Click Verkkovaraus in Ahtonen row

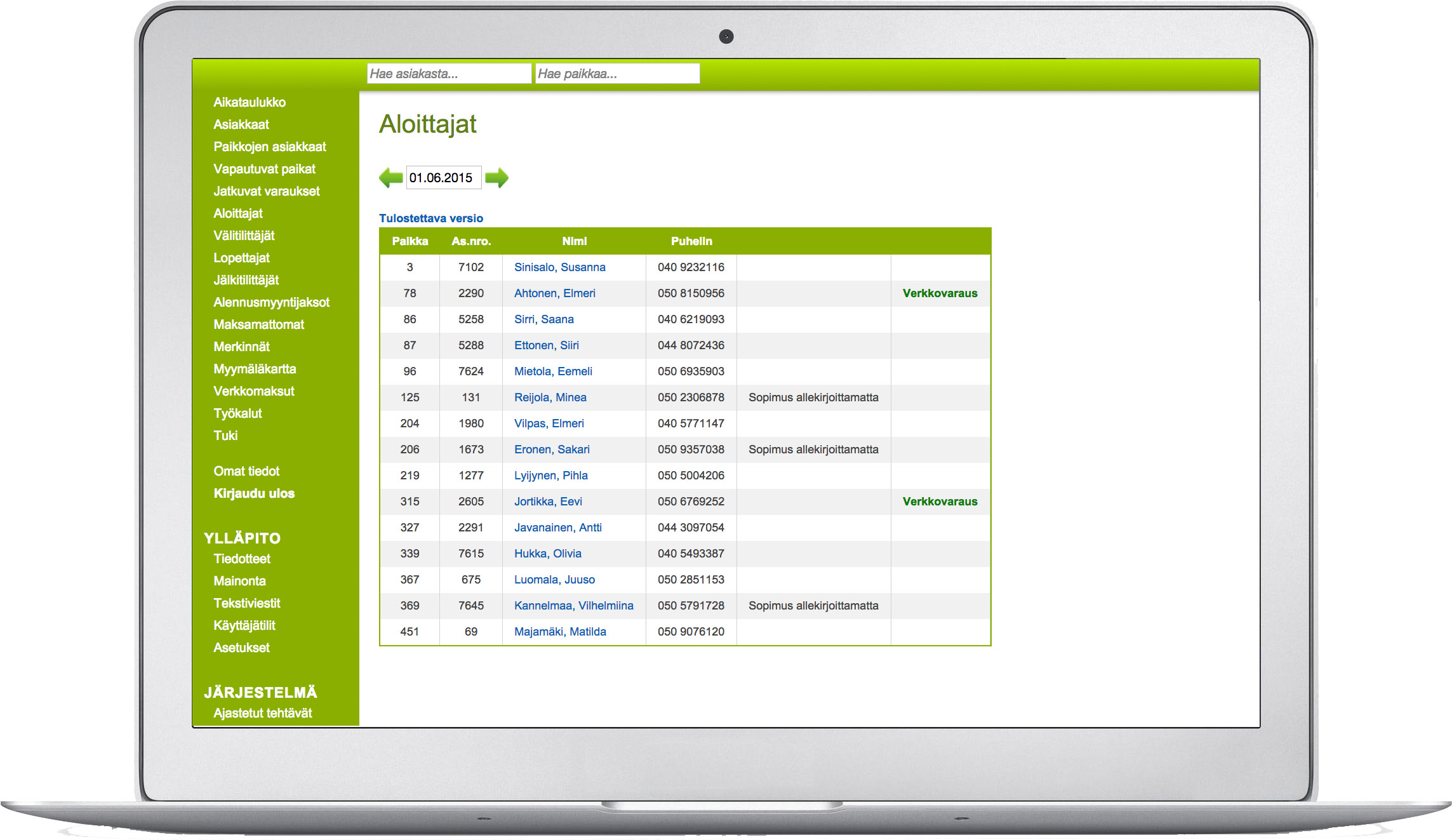click(940, 293)
